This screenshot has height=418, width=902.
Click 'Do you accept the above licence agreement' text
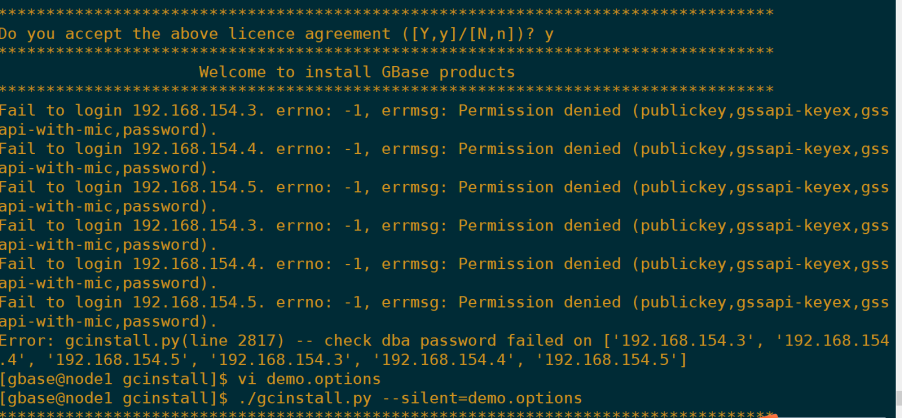(195, 34)
